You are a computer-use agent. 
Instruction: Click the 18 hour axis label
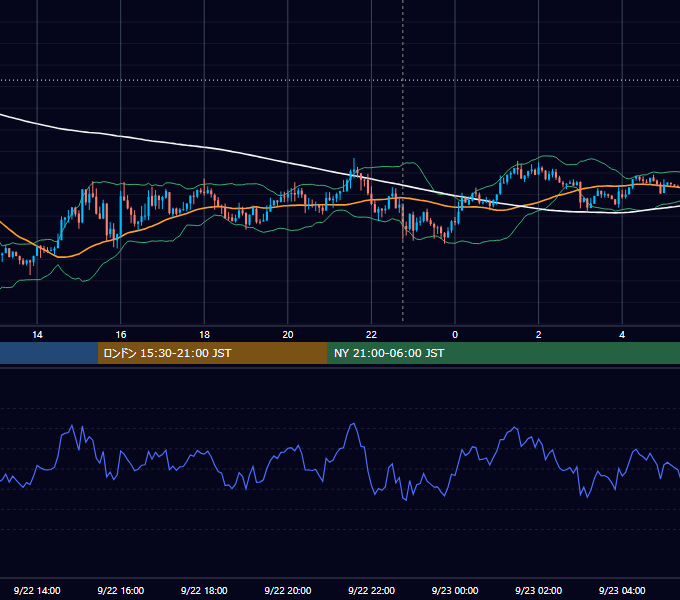(204, 335)
